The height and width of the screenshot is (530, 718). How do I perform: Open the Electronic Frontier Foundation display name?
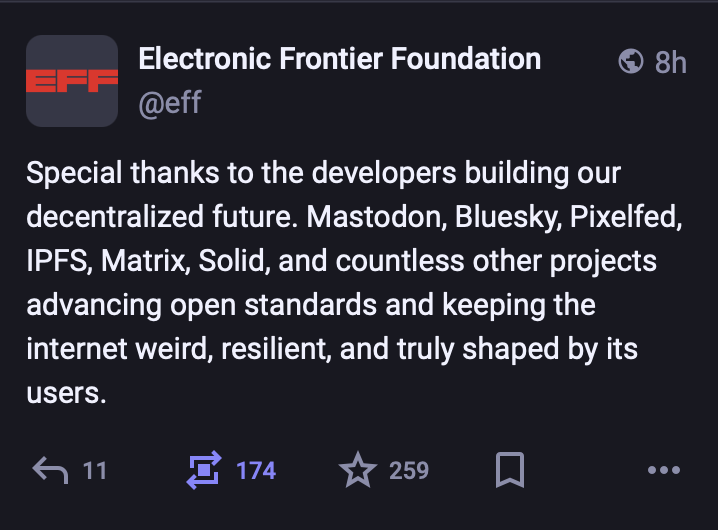(340, 59)
